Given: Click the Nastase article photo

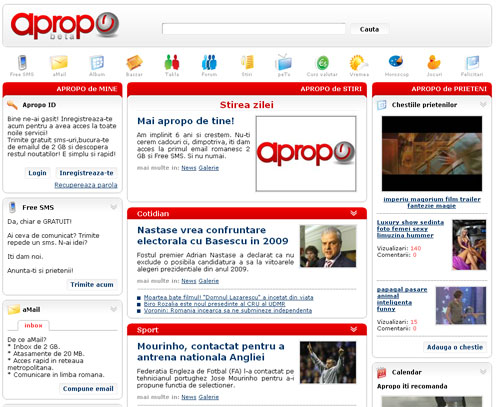Looking at the screenshot, I should click(328, 246).
